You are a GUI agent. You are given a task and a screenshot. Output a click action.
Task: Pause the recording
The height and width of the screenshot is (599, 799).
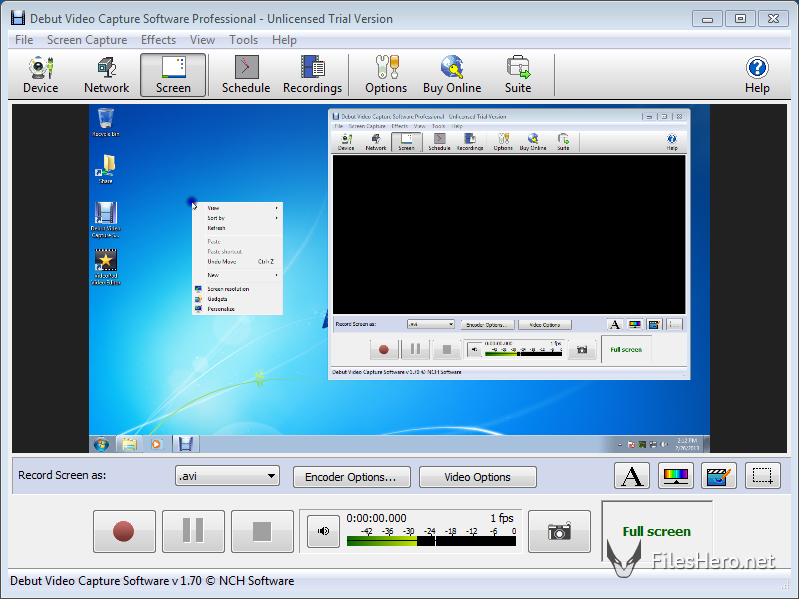(193, 531)
